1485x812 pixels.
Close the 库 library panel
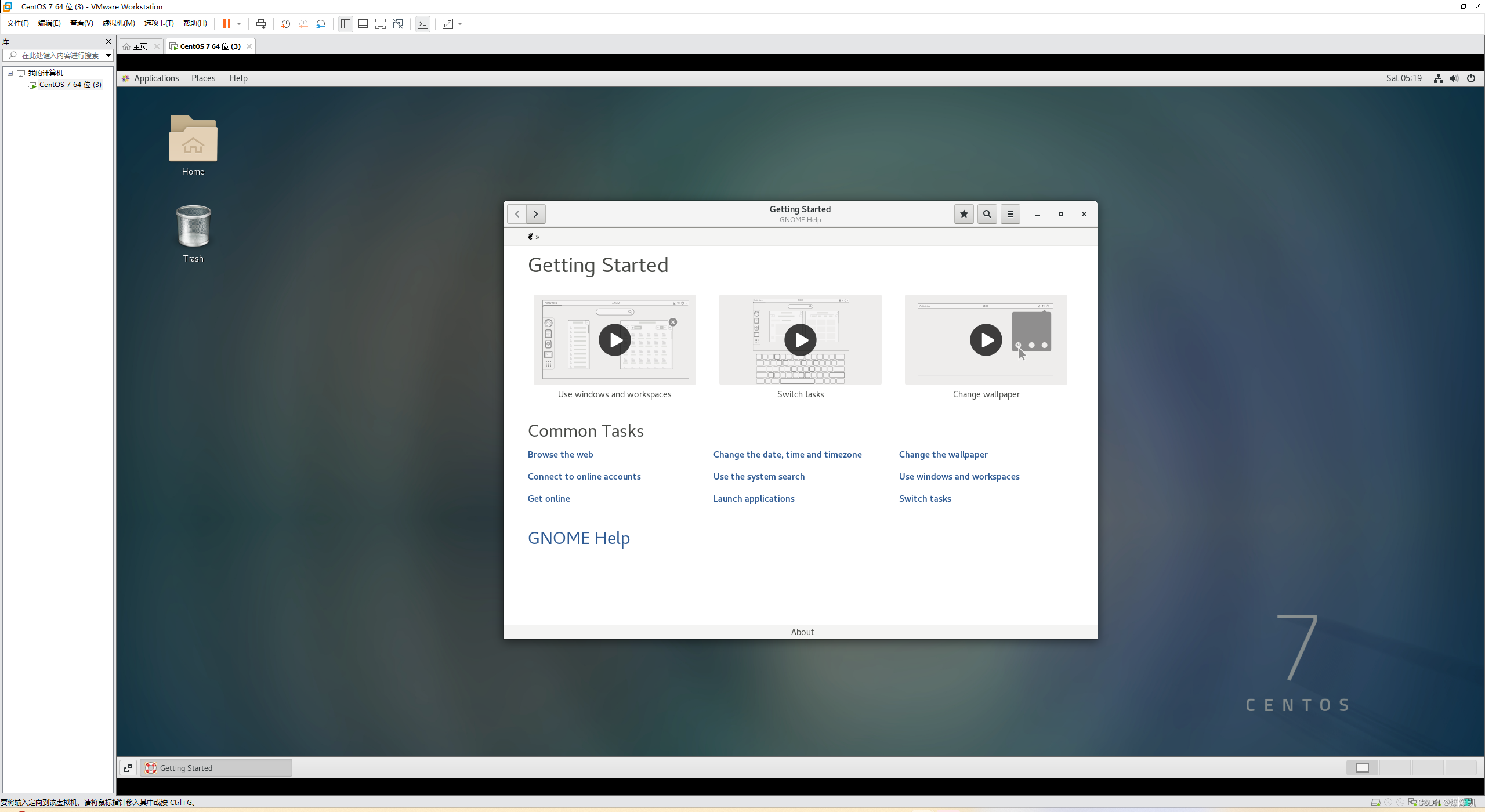point(108,41)
